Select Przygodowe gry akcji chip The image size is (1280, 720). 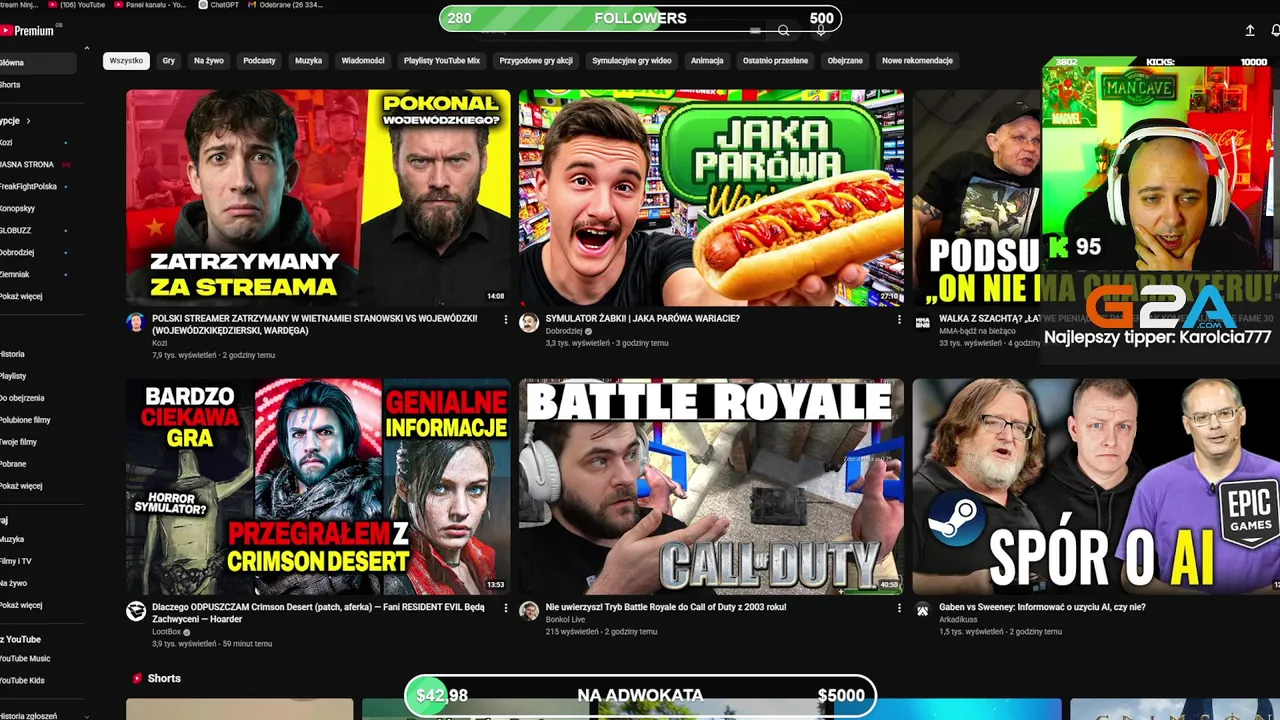536,61
